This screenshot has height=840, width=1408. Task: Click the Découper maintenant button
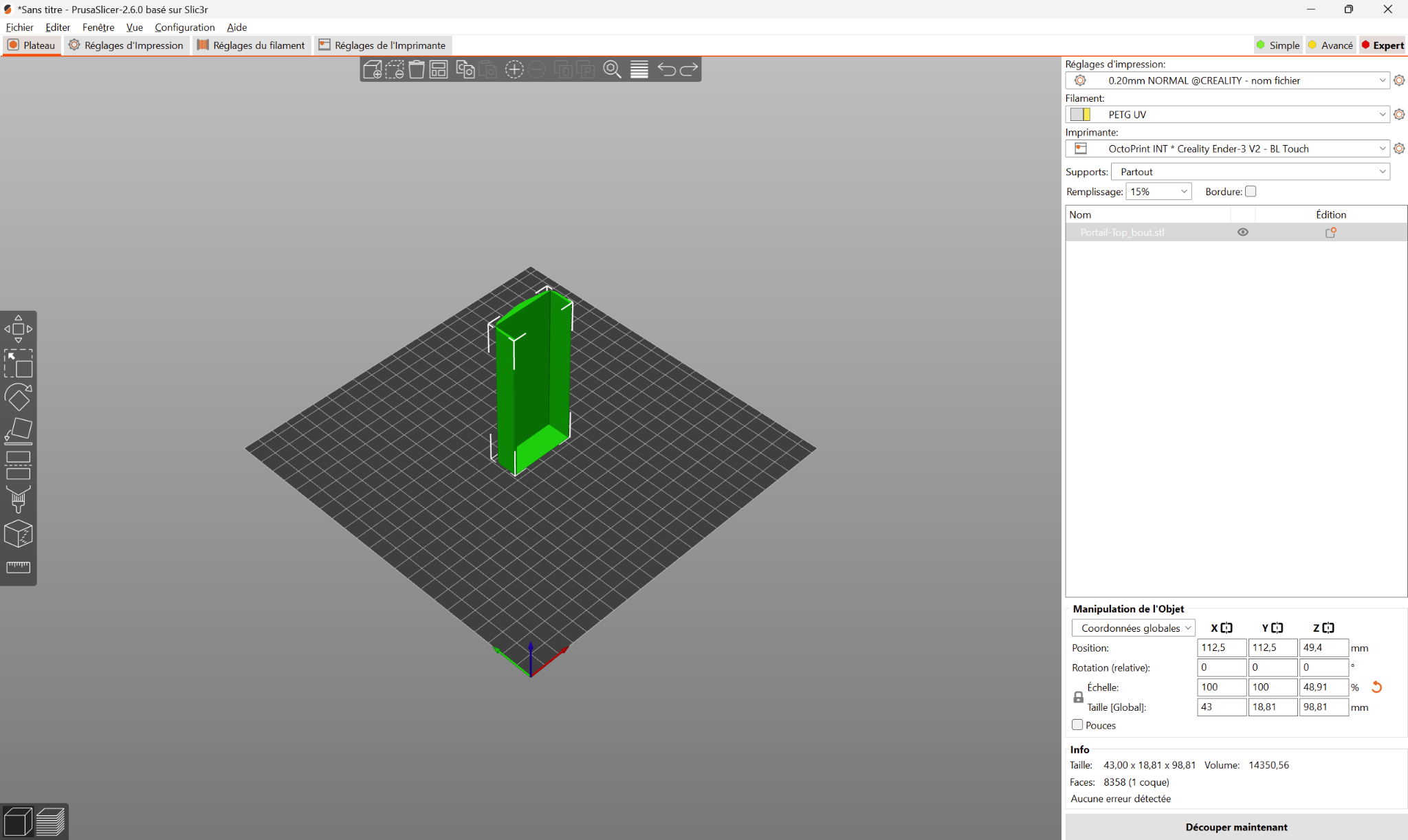(1236, 827)
